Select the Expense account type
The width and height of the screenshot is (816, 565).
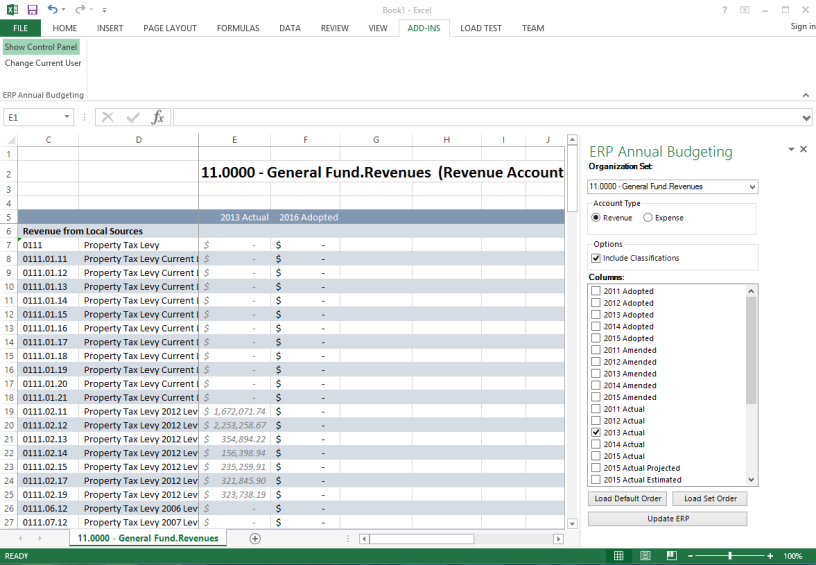pyautogui.click(x=648, y=217)
